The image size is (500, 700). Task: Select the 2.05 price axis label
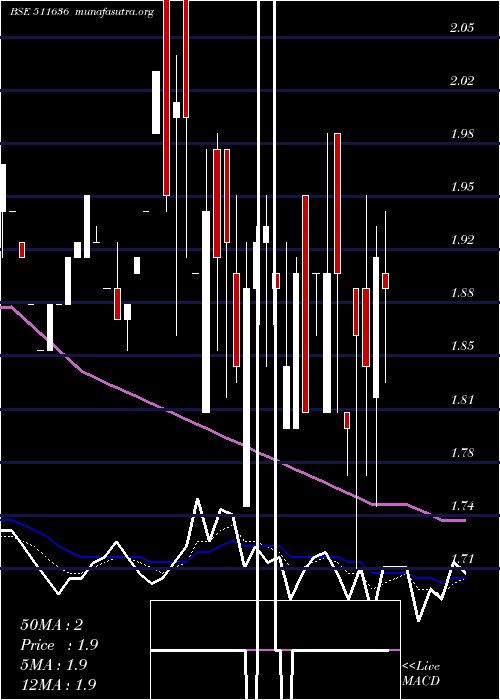coord(462,28)
